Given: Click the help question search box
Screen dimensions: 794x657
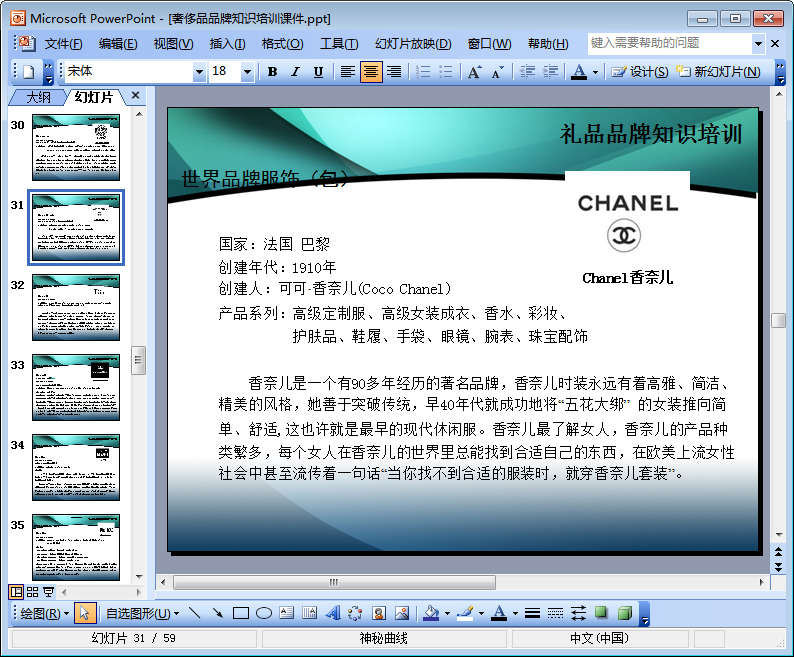Looking at the screenshot, I should click(669, 44).
